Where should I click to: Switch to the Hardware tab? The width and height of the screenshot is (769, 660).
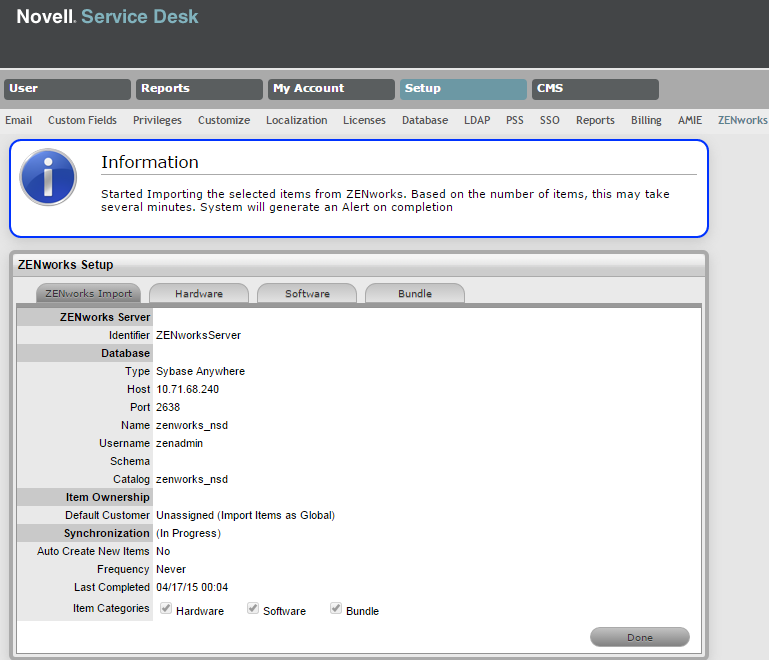coord(198,294)
